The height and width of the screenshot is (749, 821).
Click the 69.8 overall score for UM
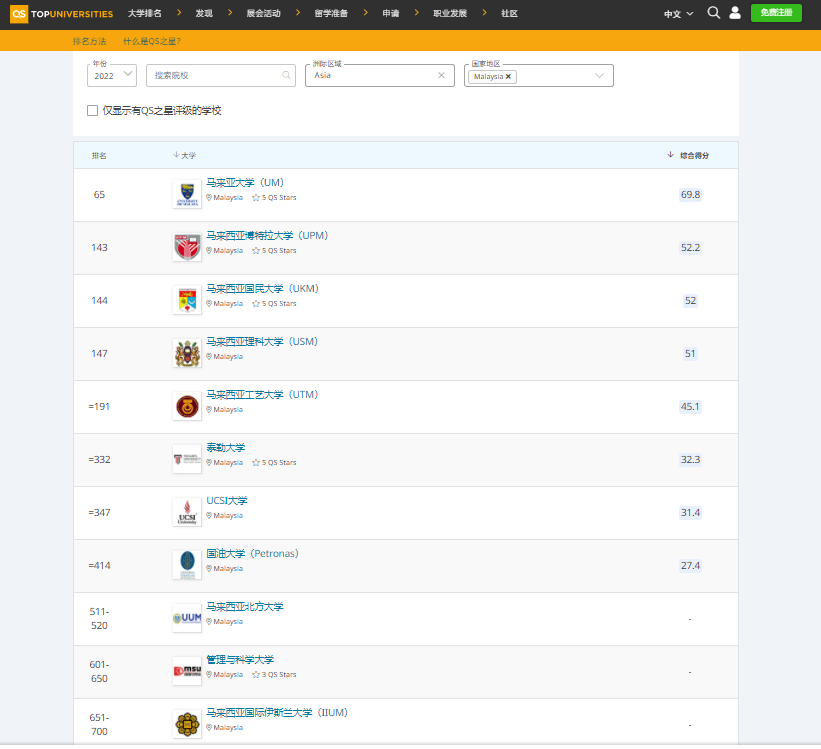click(690, 194)
